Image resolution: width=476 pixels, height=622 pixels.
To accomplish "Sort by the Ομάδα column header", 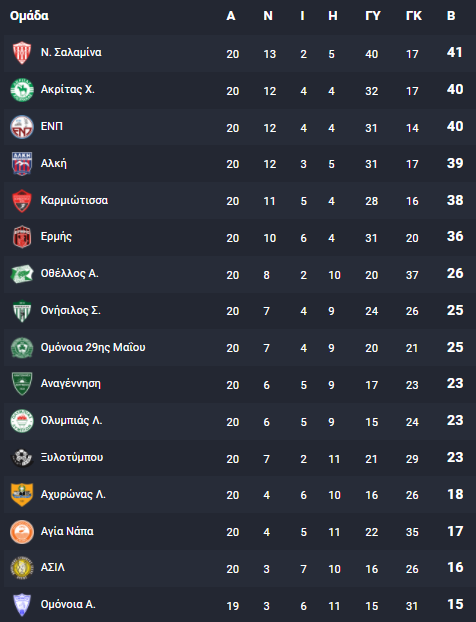I will (29, 16).
